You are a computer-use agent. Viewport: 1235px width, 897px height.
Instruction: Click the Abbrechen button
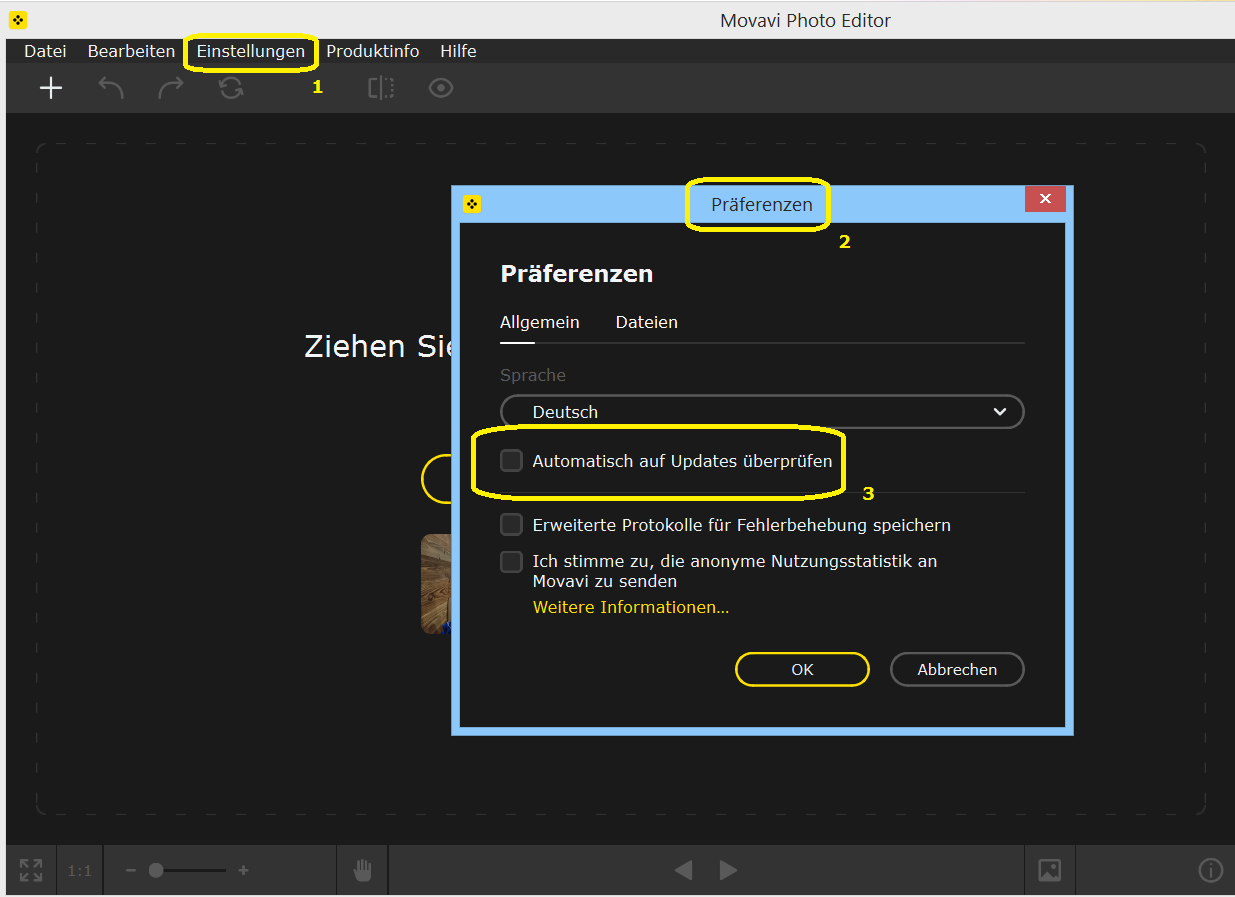(x=957, y=670)
